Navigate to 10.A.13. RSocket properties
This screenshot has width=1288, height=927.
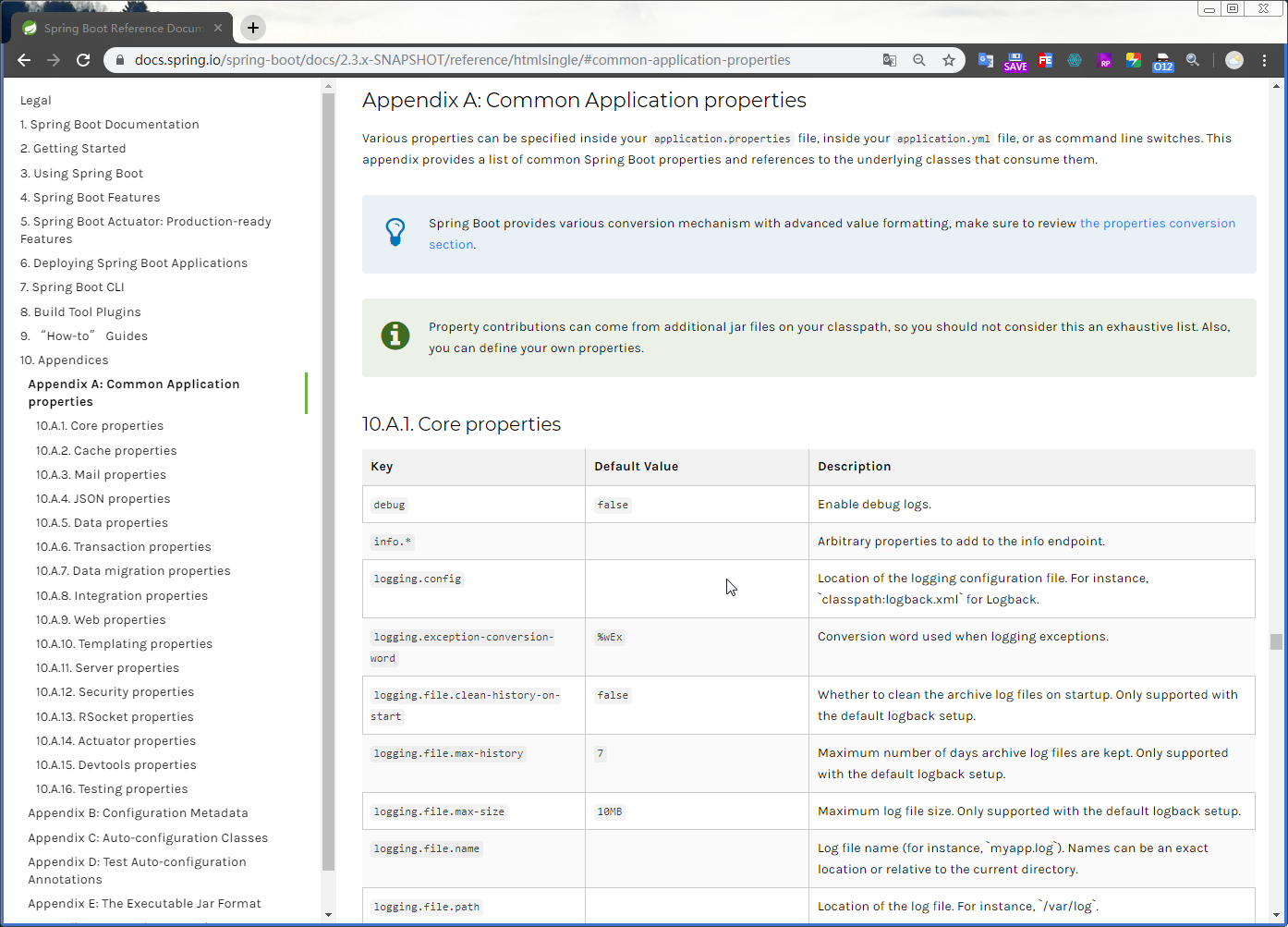click(115, 717)
